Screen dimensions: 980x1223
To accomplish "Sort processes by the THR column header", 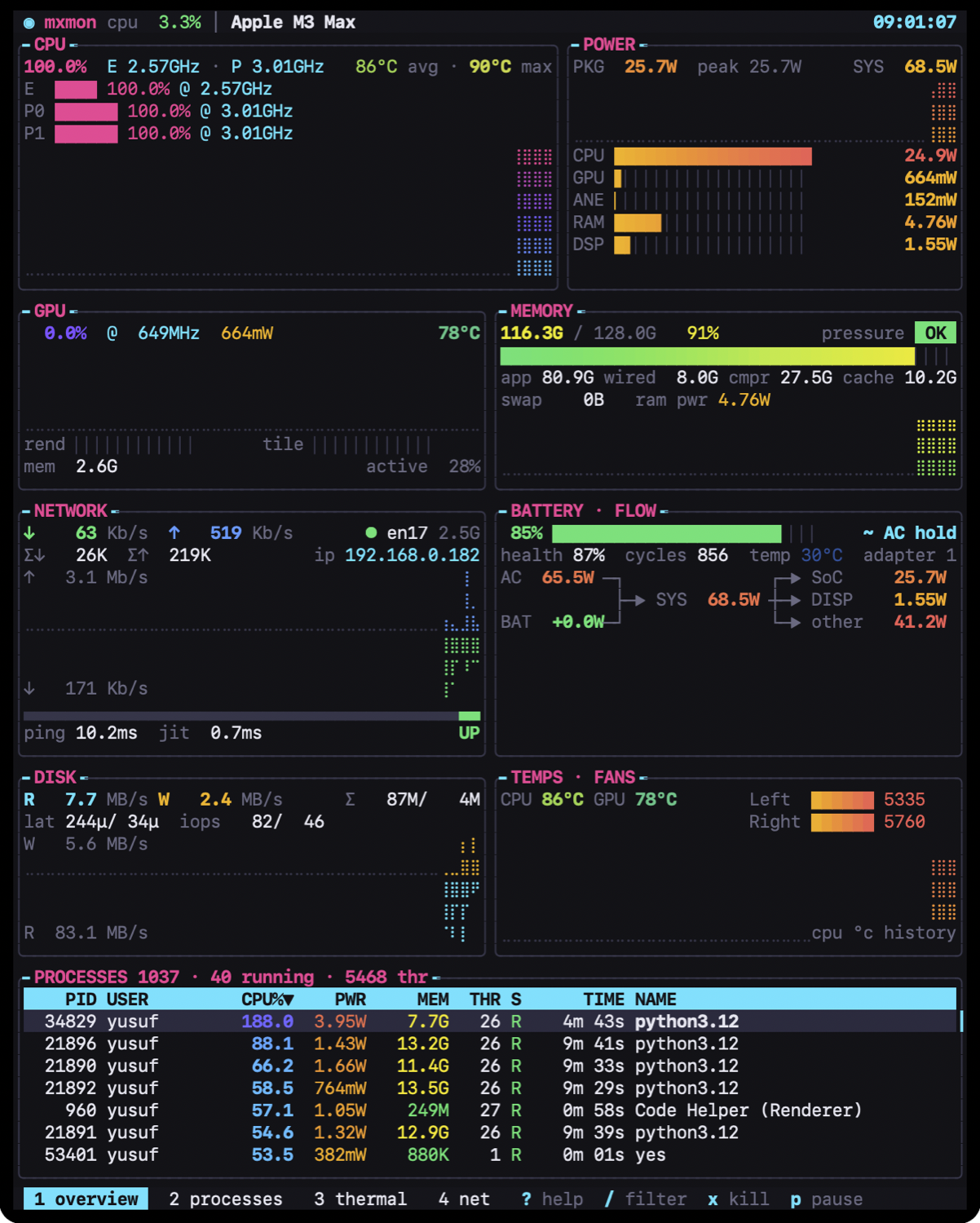I will 485,999.
